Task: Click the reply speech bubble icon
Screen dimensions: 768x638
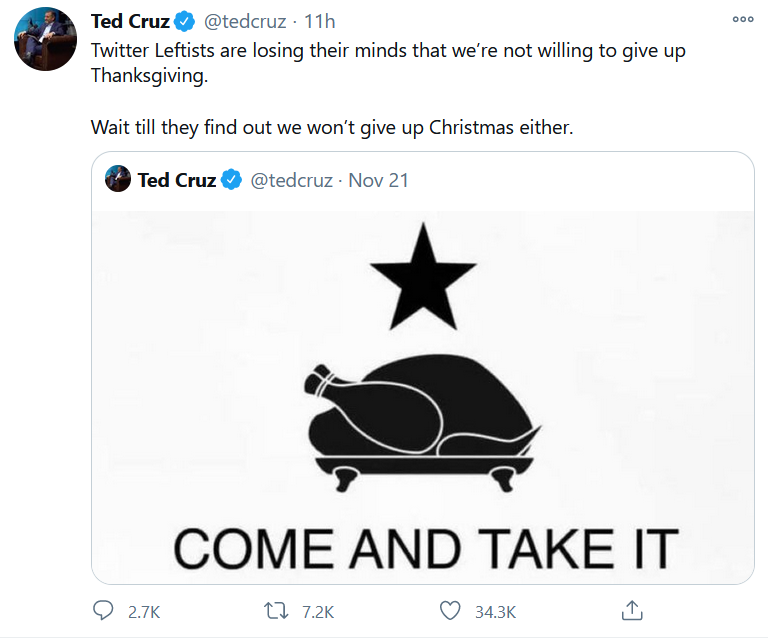Action: [x=103, y=610]
